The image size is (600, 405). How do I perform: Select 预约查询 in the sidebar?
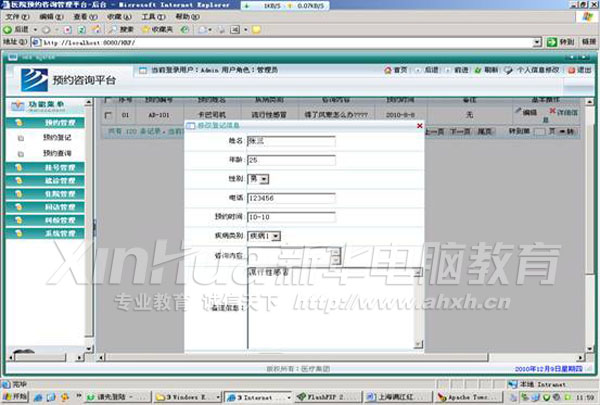[57, 153]
